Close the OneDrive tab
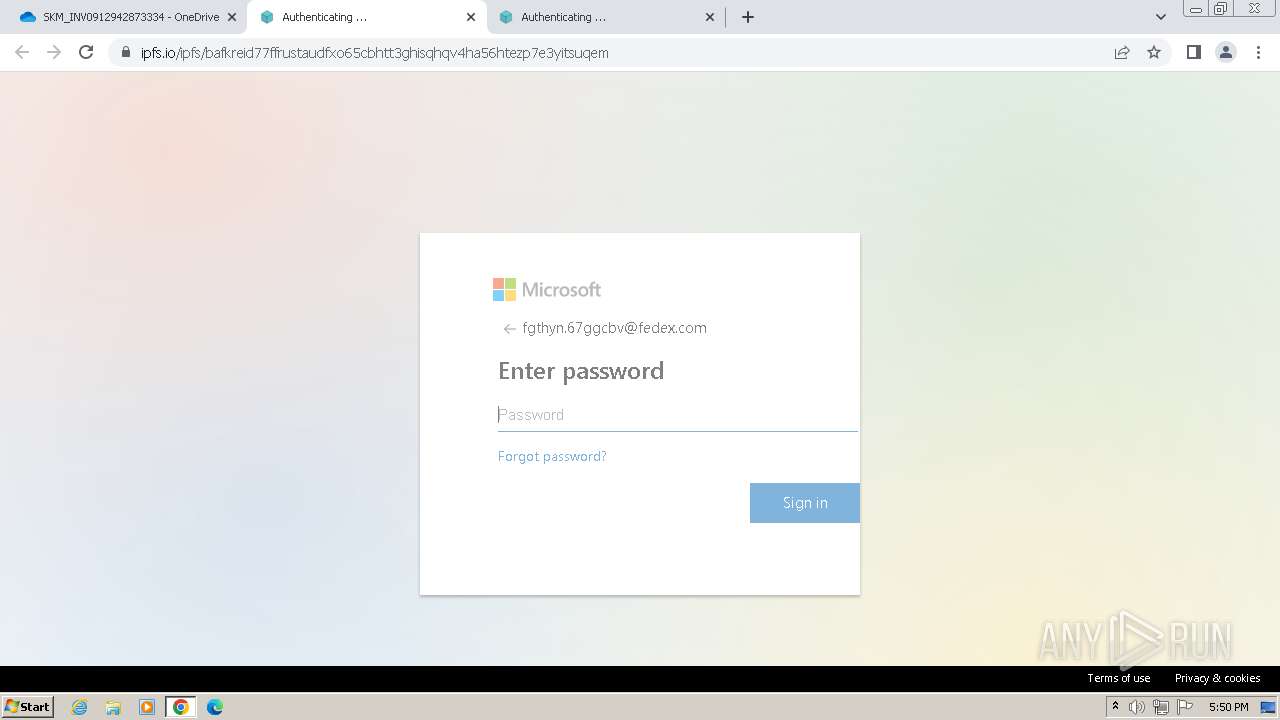 click(232, 17)
